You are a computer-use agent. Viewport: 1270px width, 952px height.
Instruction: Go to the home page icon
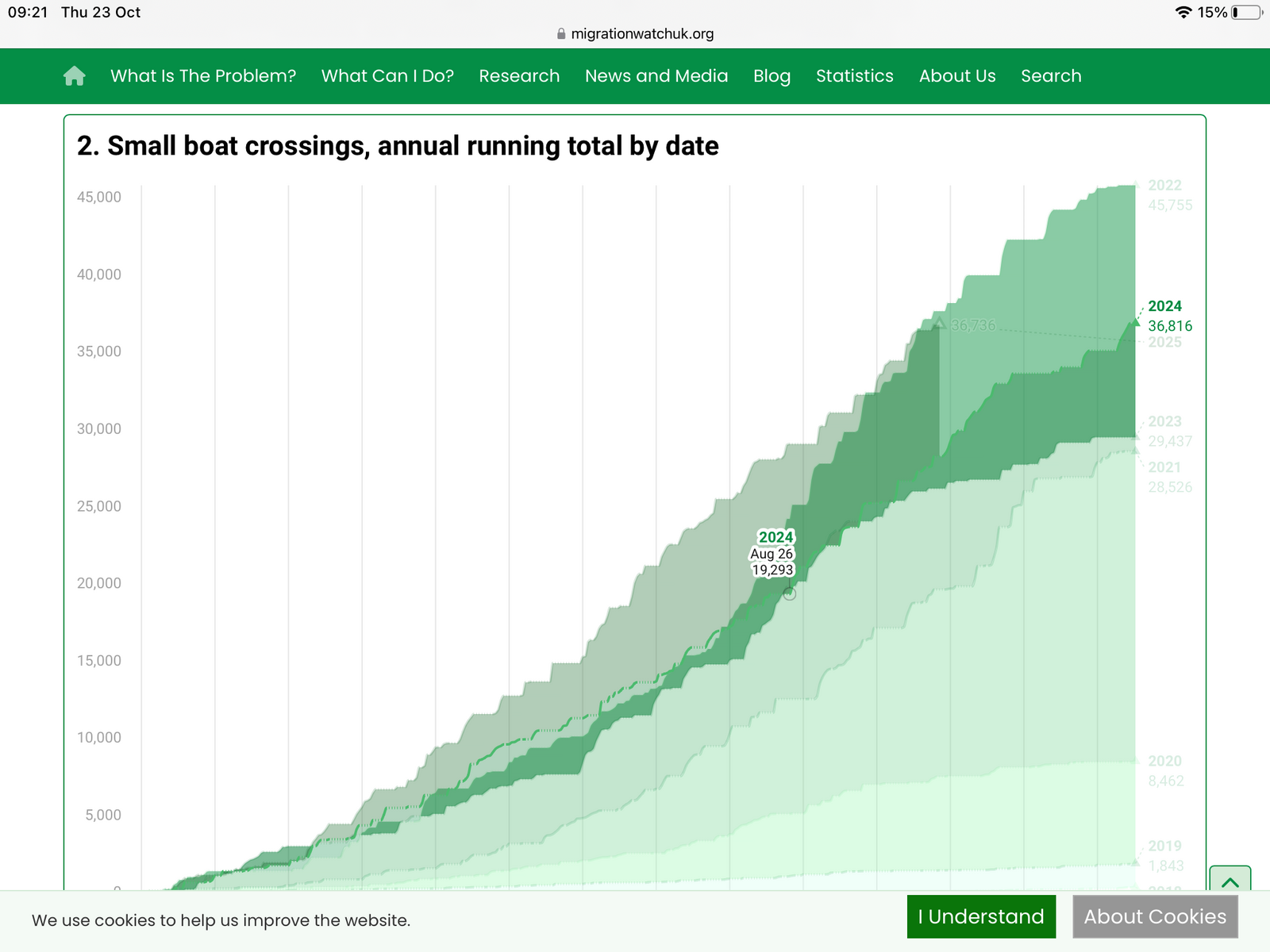tap(74, 76)
